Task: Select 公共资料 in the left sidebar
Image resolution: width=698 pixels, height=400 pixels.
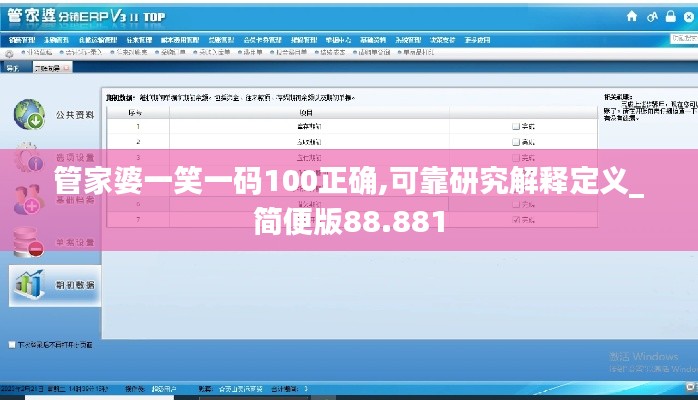Action: click(75, 115)
